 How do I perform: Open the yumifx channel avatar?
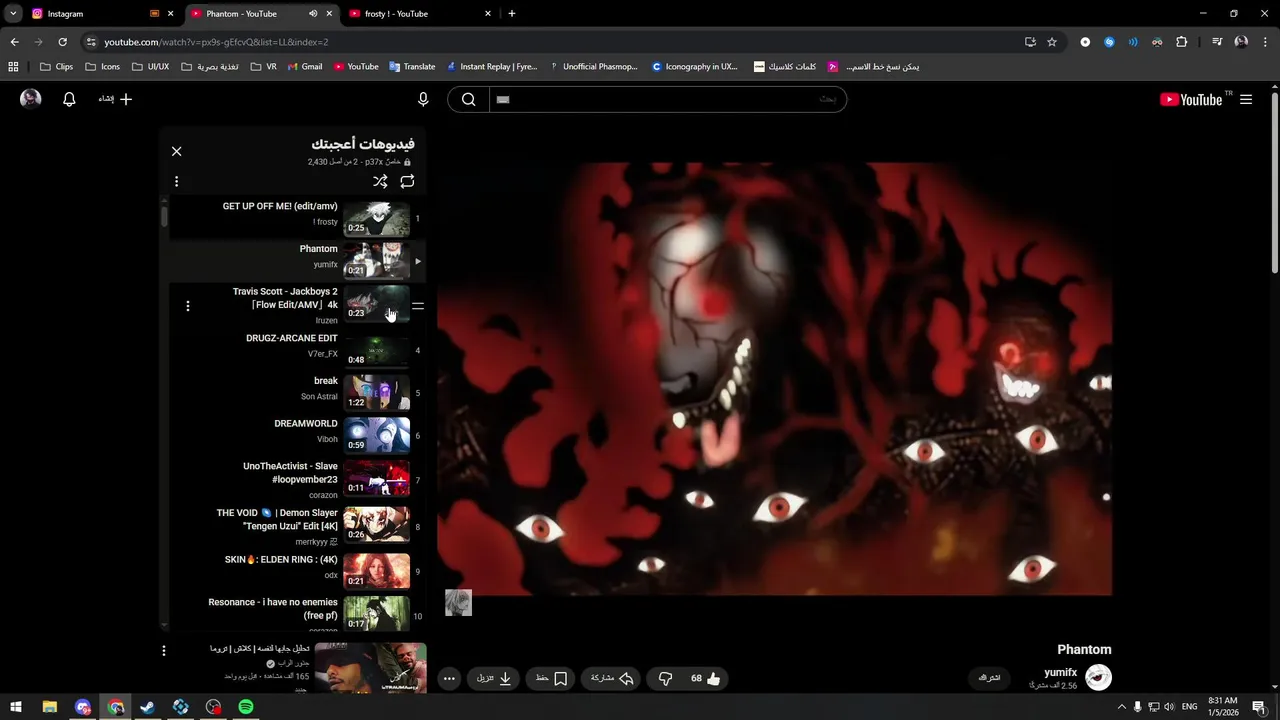1098,677
